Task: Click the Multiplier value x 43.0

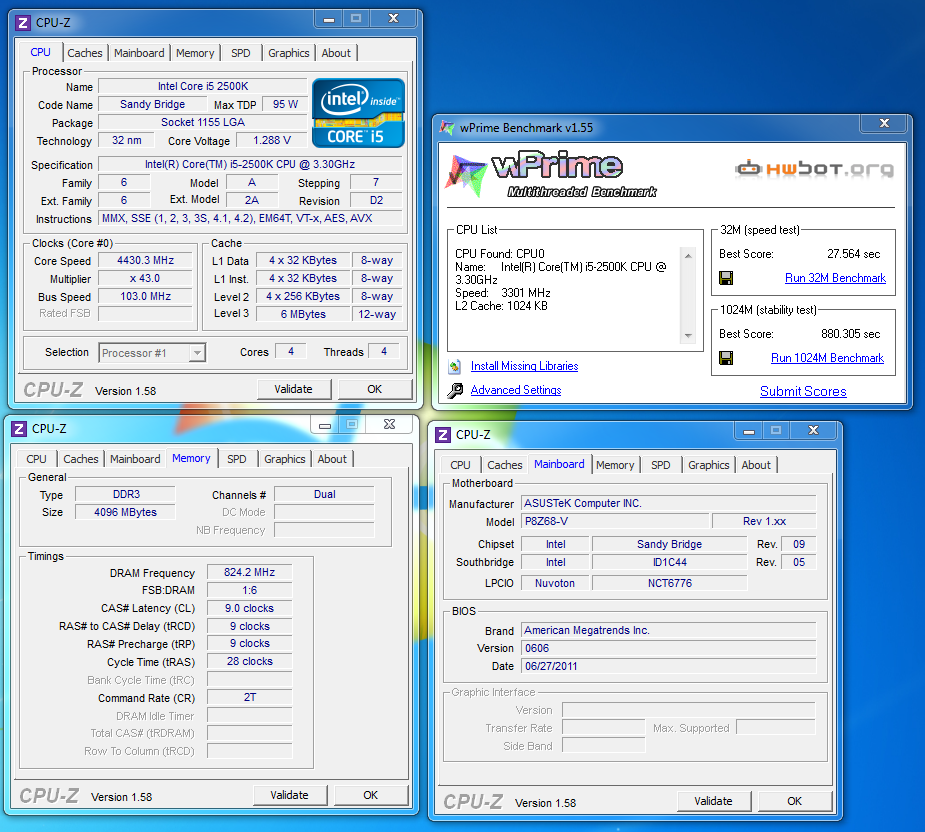Action: tap(145, 279)
